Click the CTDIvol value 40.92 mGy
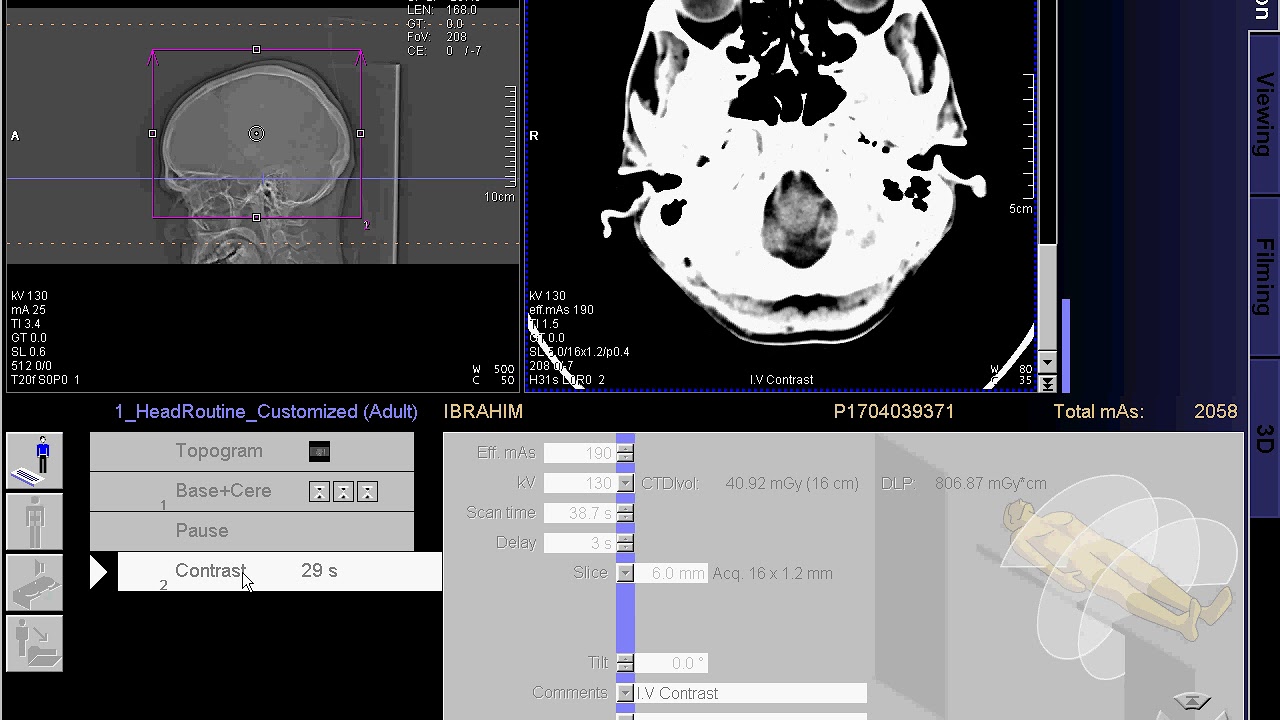The height and width of the screenshot is (720, 1280). coord(791,483)
